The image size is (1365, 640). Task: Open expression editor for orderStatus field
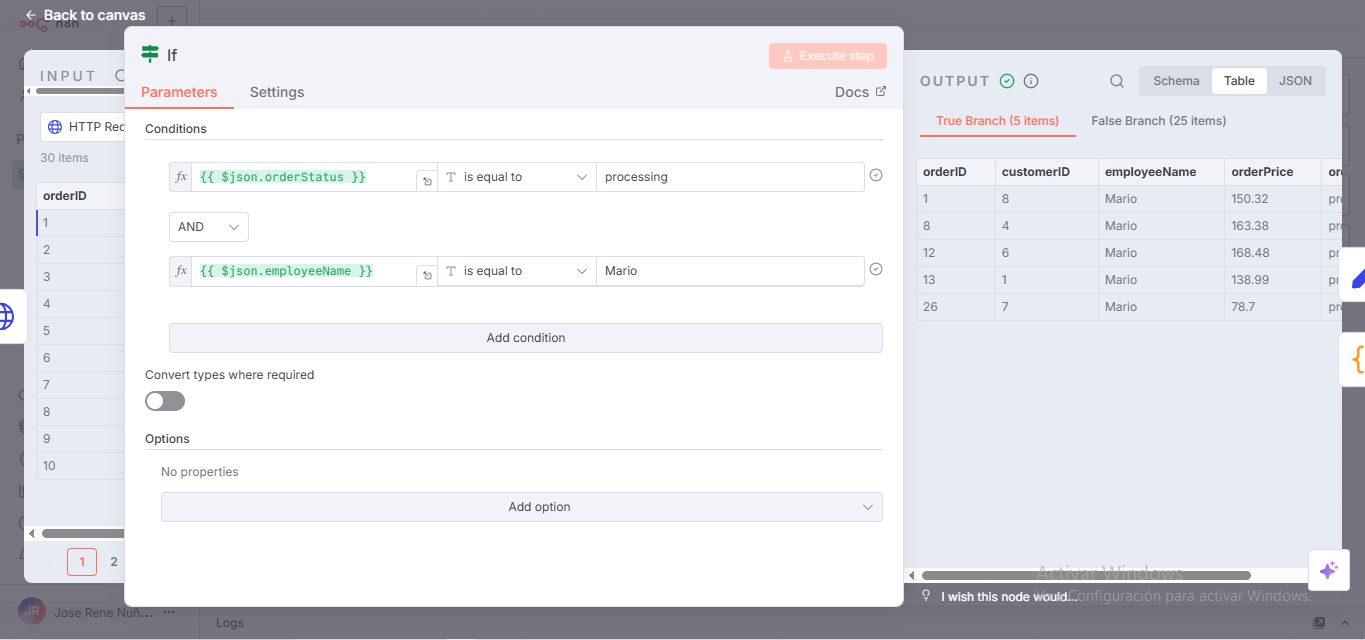[x=427, y=181]
